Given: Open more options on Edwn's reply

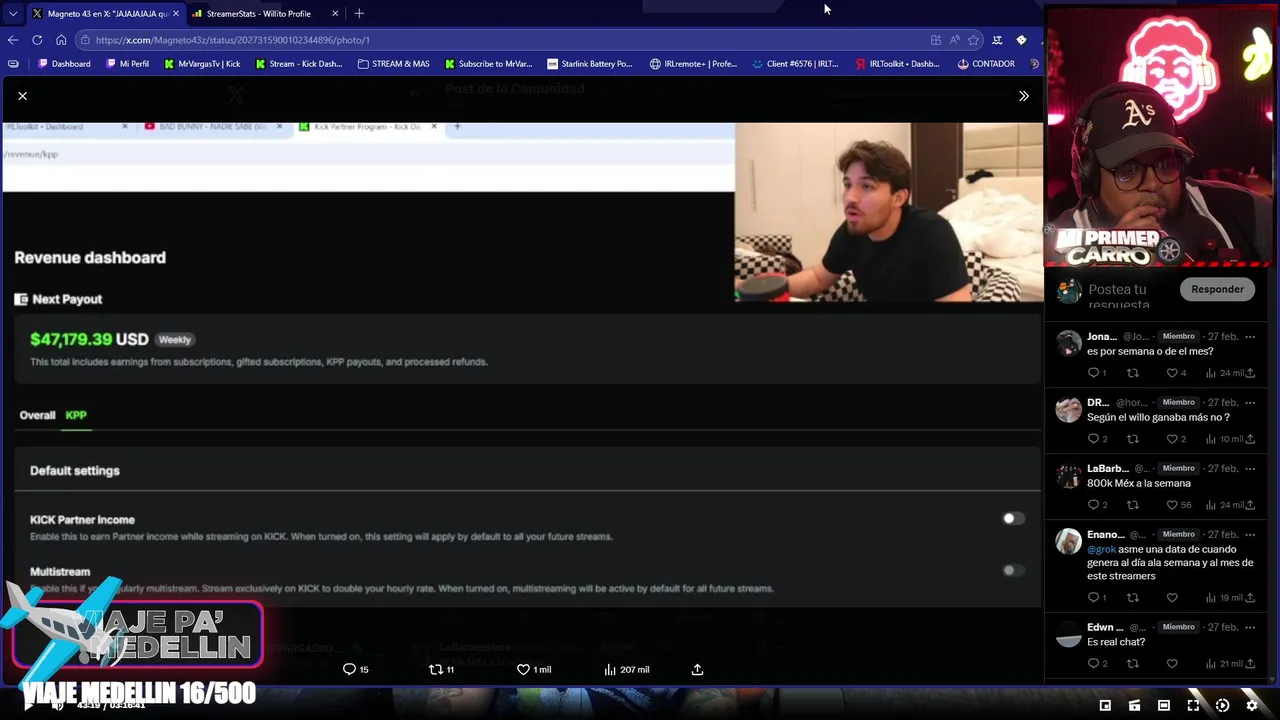Looking at the screenshot, I should 1250,627.
